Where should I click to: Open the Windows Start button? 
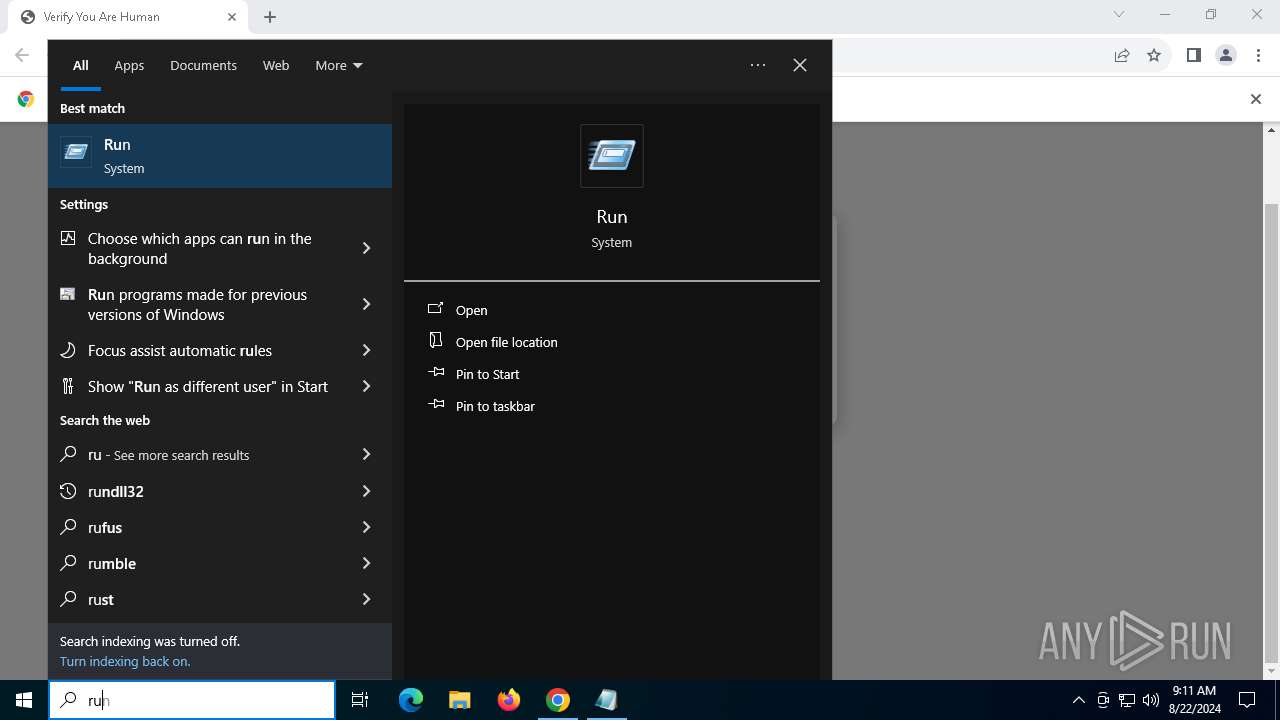(24, 700)
